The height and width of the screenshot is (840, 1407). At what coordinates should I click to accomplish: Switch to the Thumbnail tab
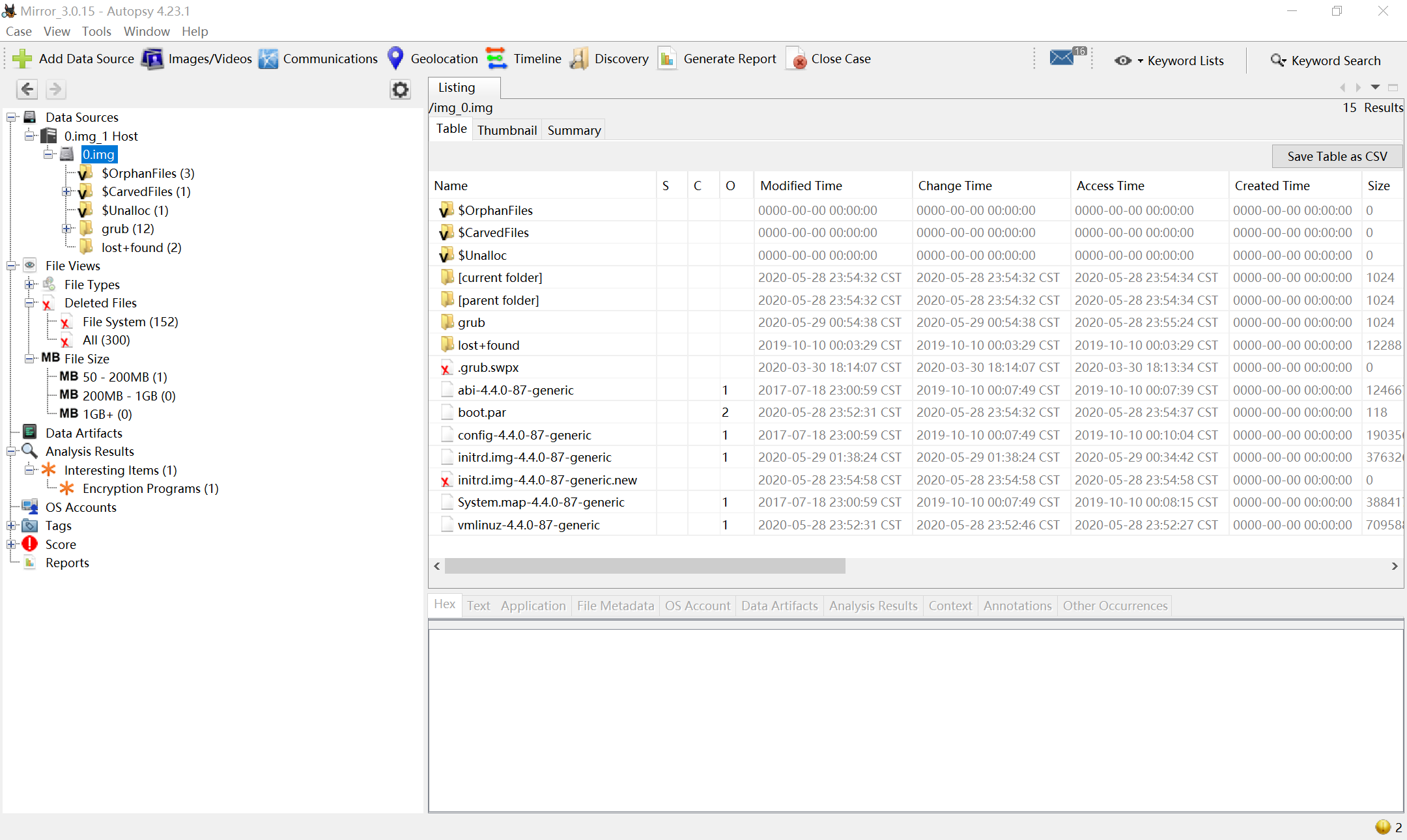click(x=507, y=130)
